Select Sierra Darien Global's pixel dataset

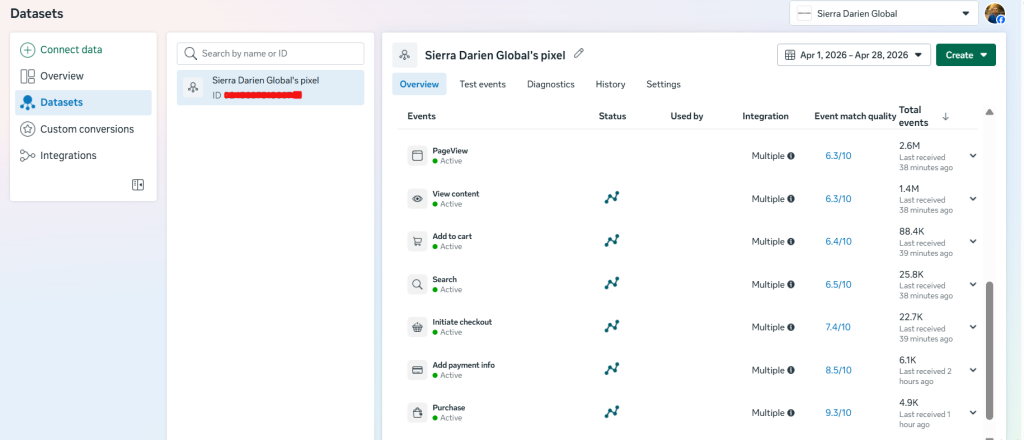pyautogui.click(x=270, y=87)
